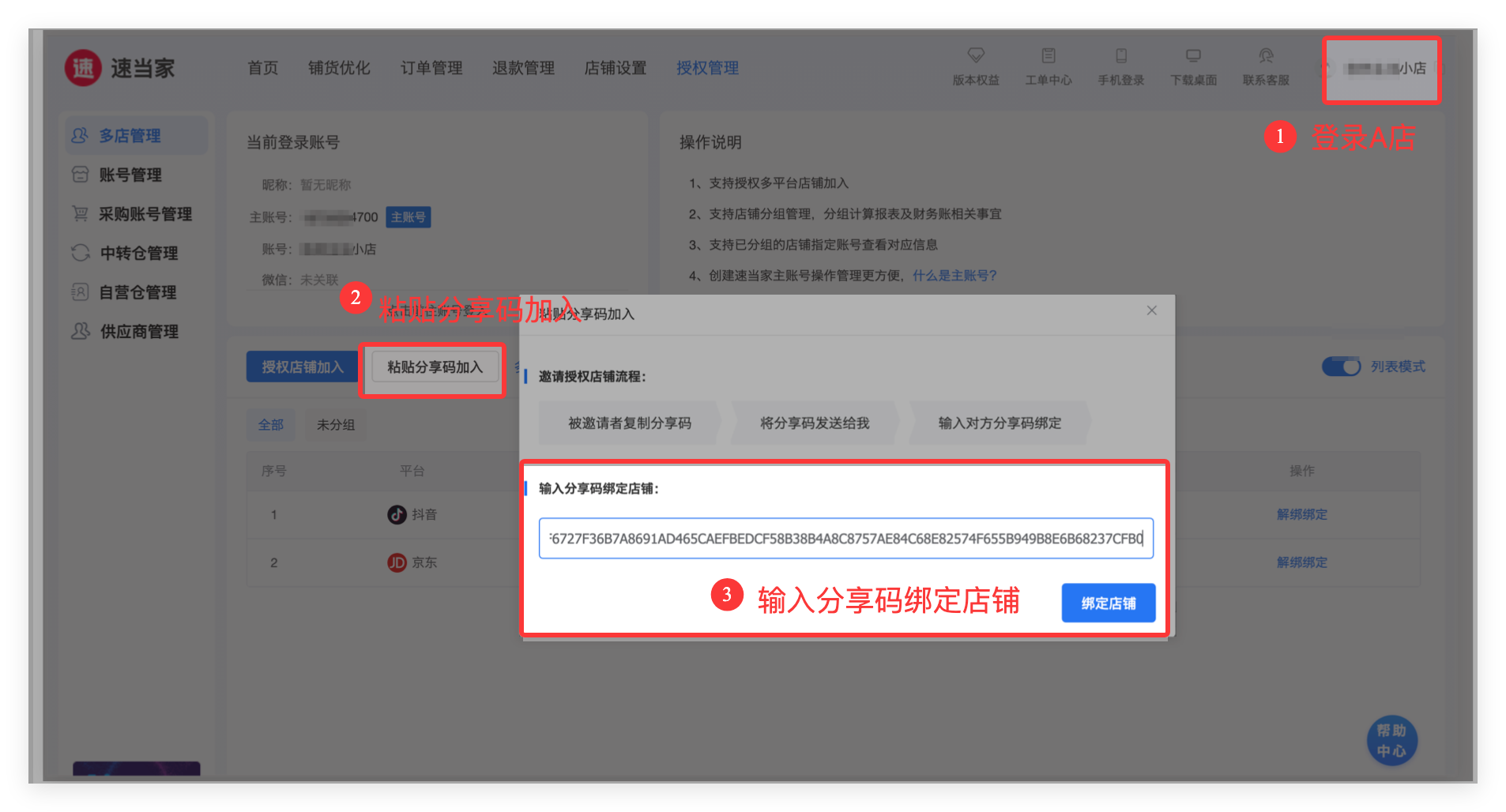1506x812 pixels.
Task: Open the 小店 account dropdown
Action: (1383, 70)
